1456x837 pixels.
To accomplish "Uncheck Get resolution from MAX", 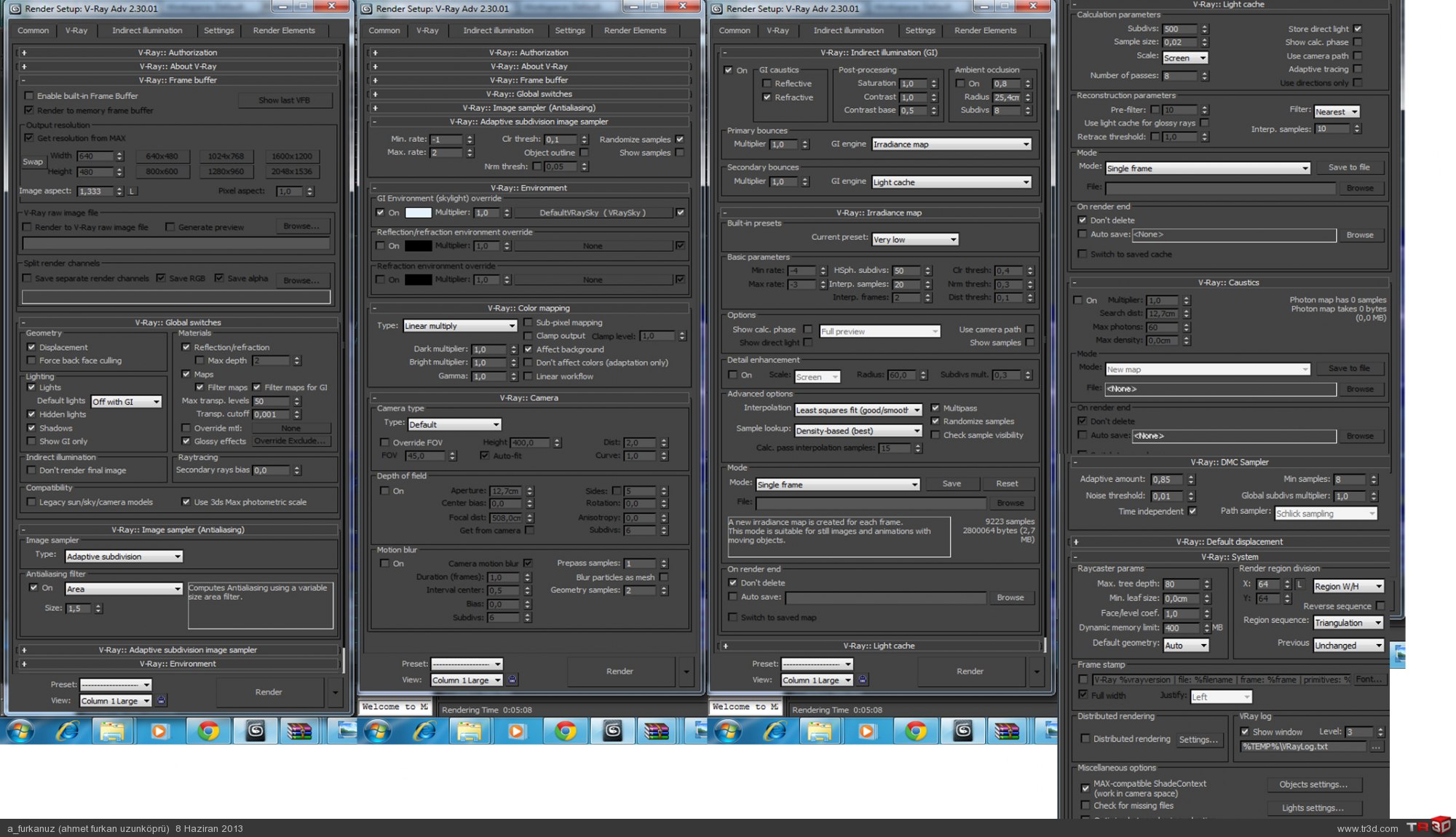I will click(x=29, y=138).
